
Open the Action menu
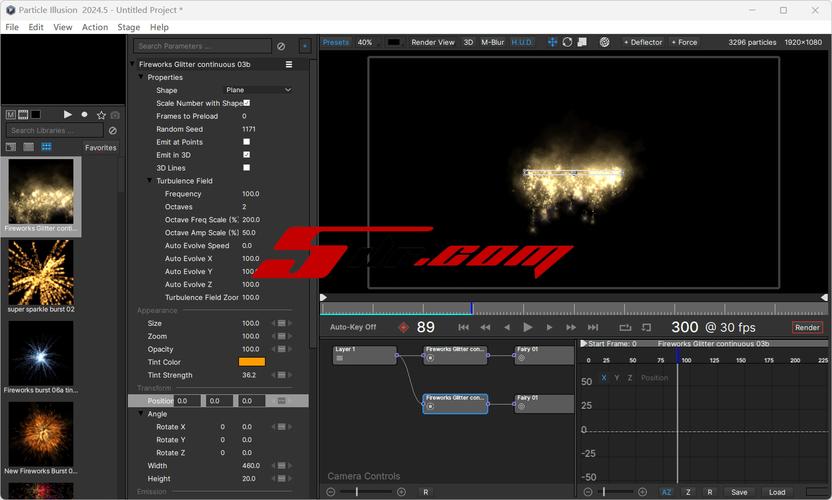[95, 27]
